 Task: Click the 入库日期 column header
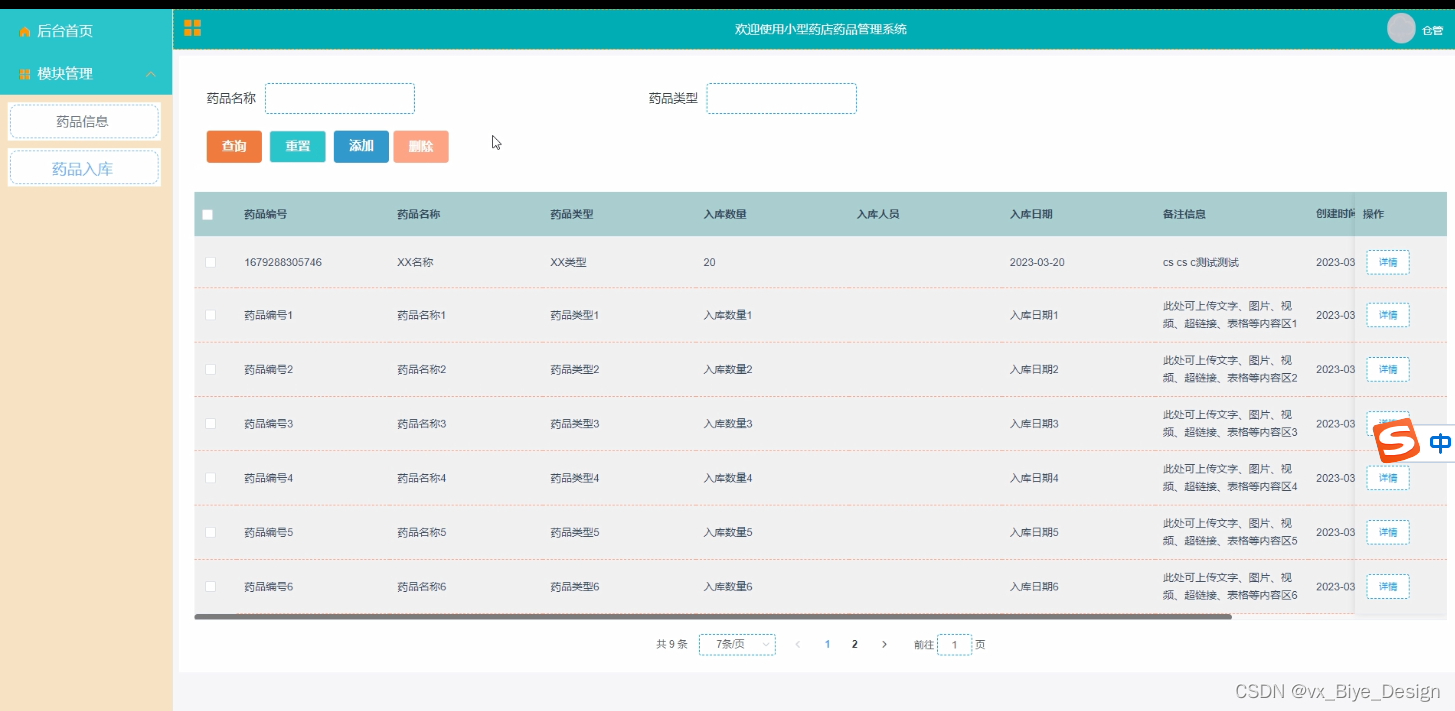click(x=1031, y=214)
